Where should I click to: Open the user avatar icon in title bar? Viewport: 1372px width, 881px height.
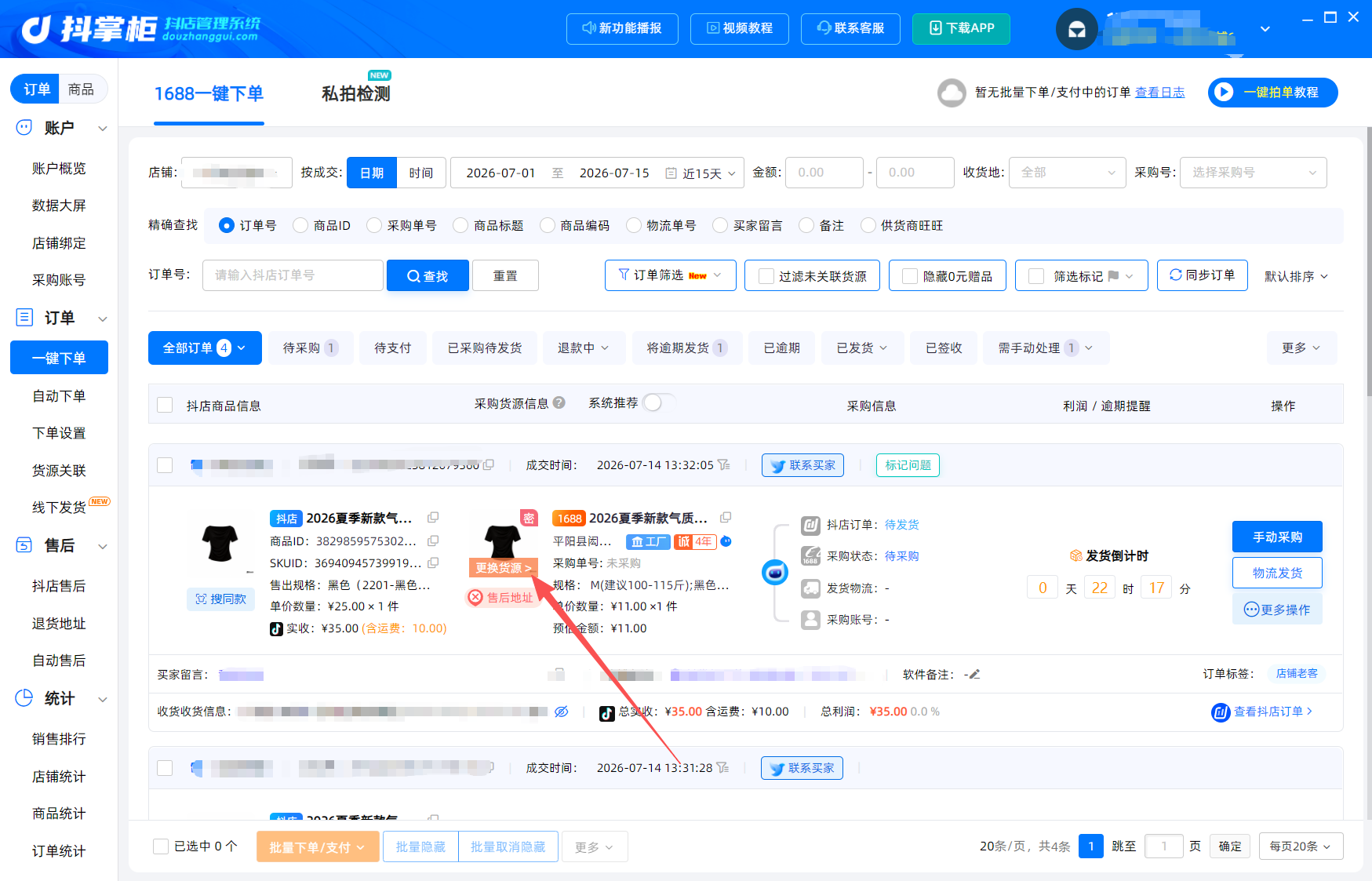(x=1076, y=29)
